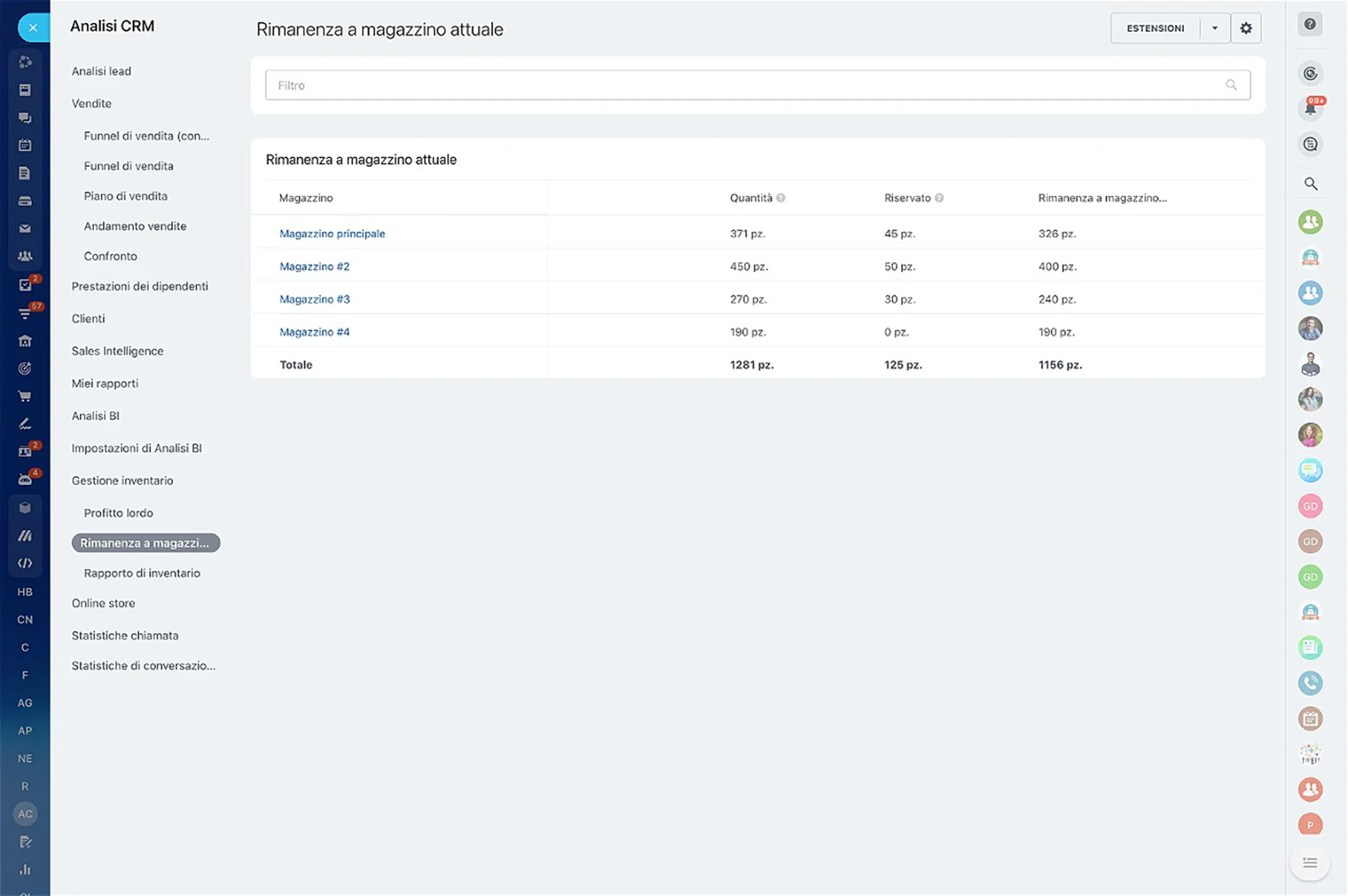The image size is (1348, 896).
Task: Select Profitto lordo report
Action: 118,513
